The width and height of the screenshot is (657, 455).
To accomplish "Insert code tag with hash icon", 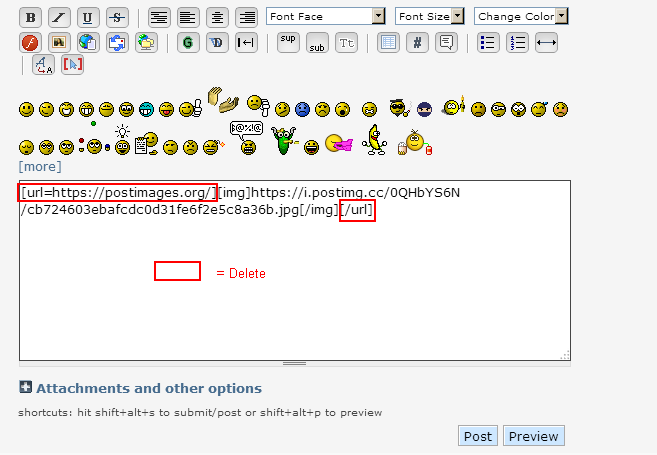I will (x=417, y=42).
